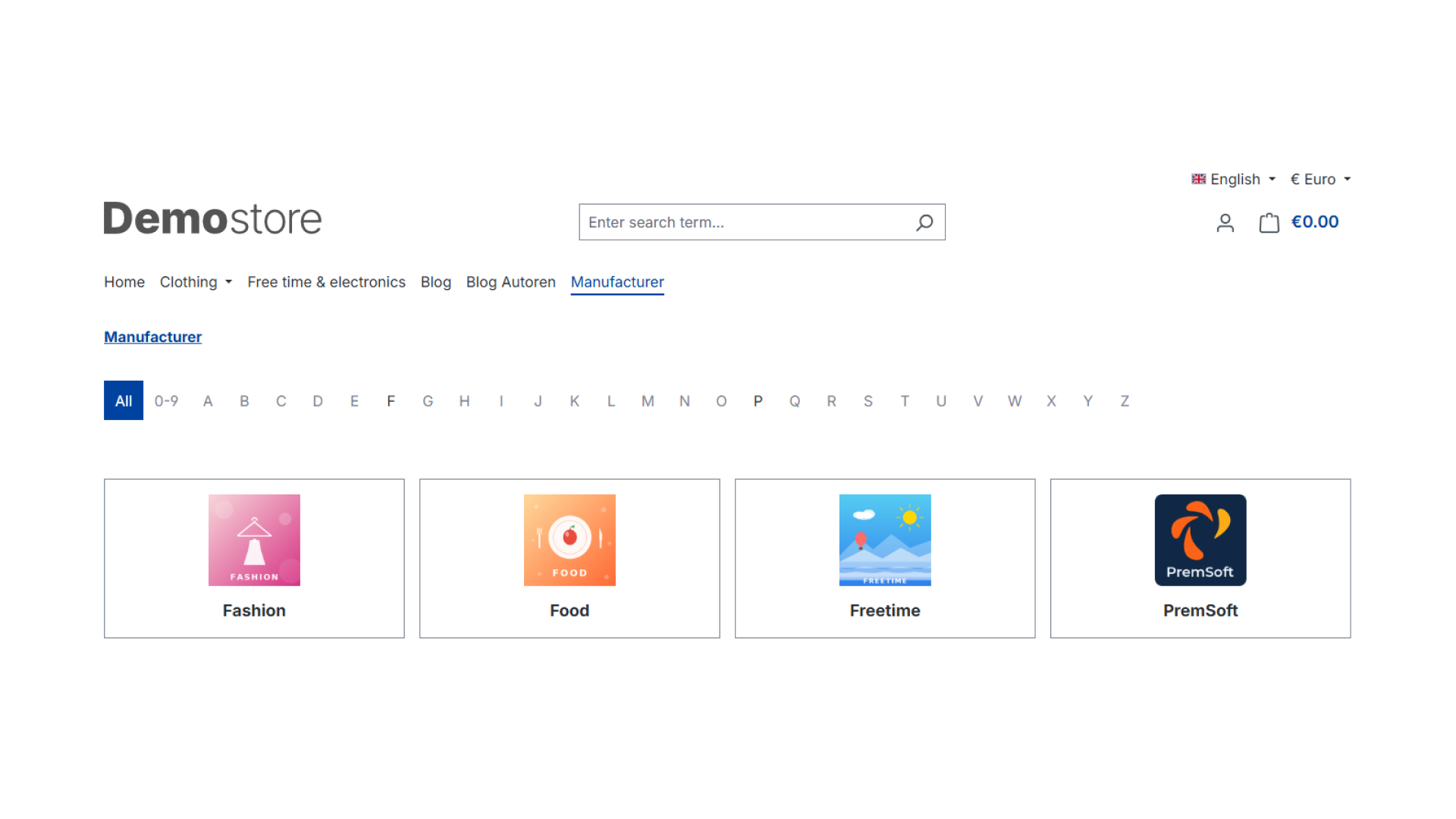Filter manufacturers by letter A
The width and height of the screenshot is (1456, 819).
pyautogui.click(x=208, y=400)
